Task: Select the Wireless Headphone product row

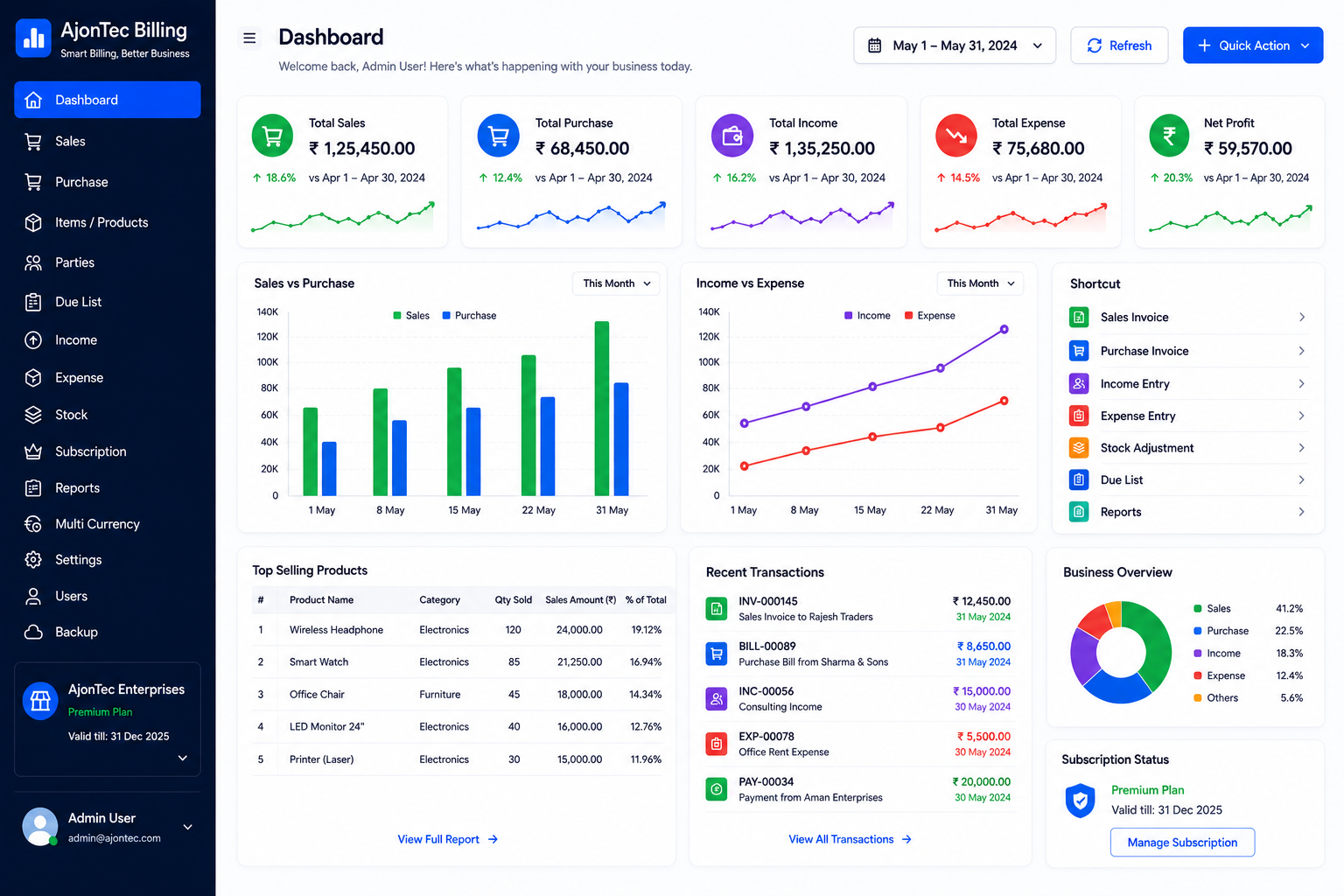Action: (462, 630)
